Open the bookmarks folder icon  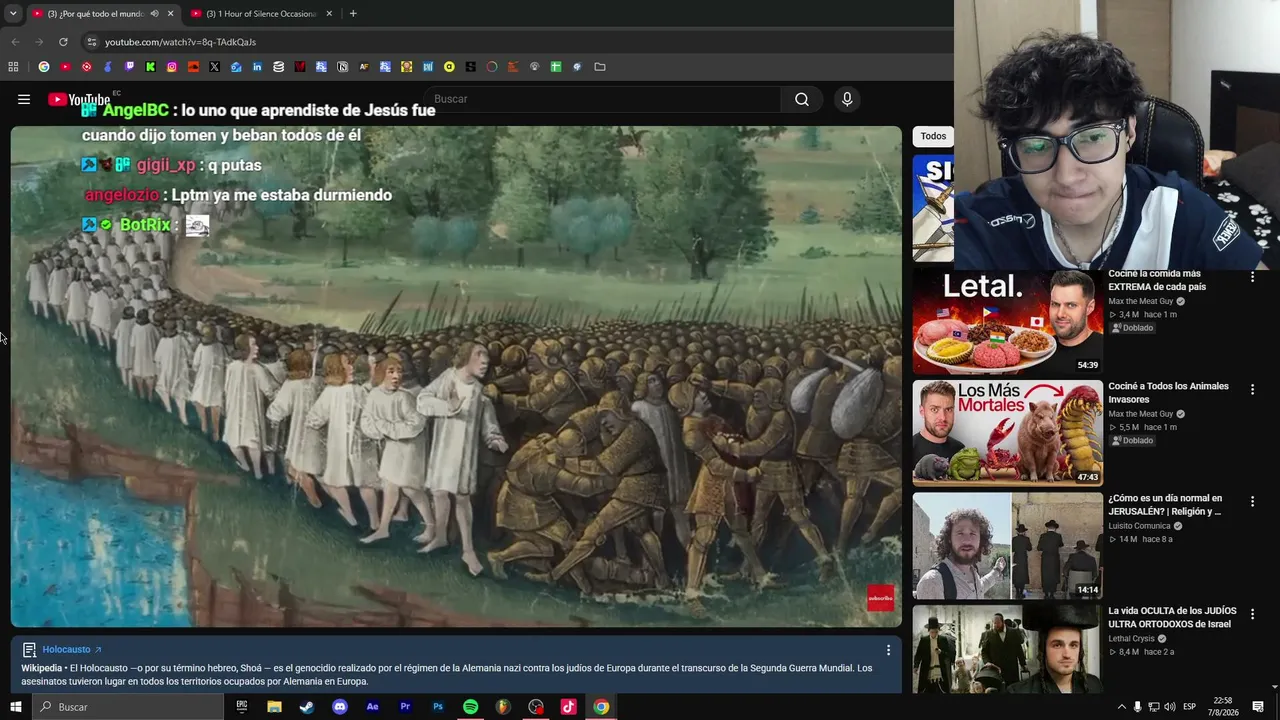tap(600, 67)
